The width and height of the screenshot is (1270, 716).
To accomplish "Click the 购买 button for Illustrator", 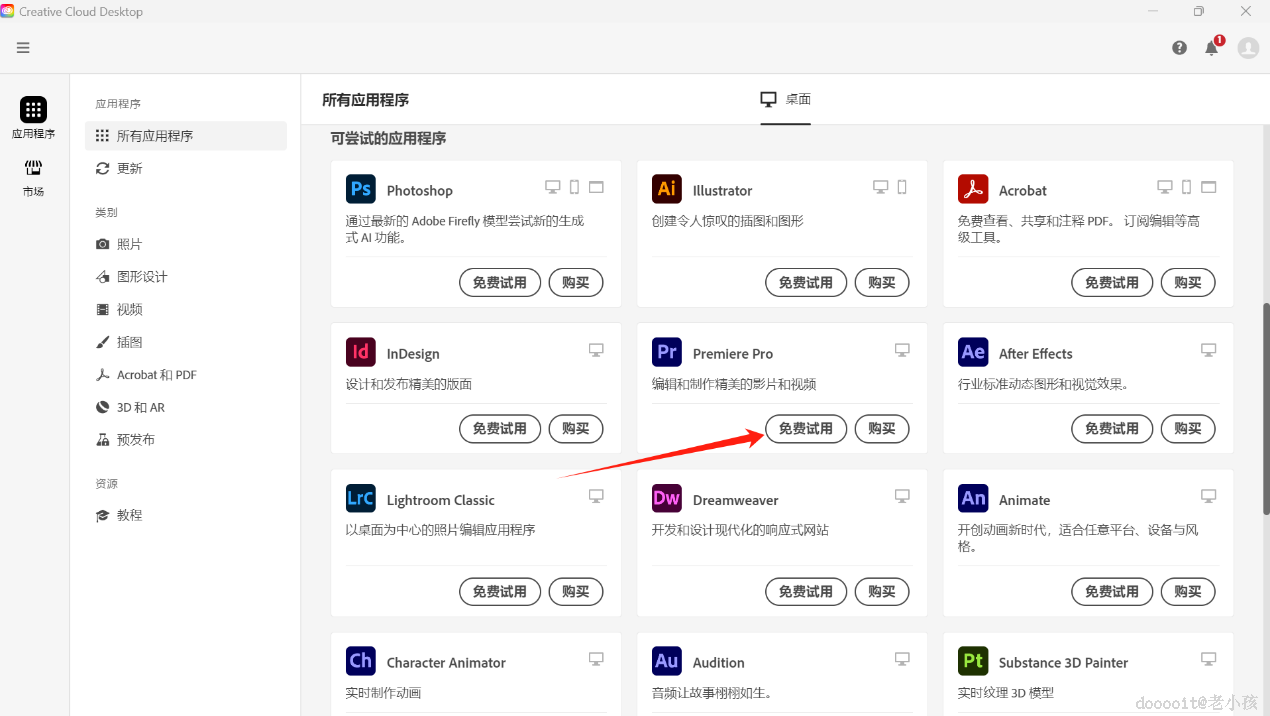I will coord(881,282).
